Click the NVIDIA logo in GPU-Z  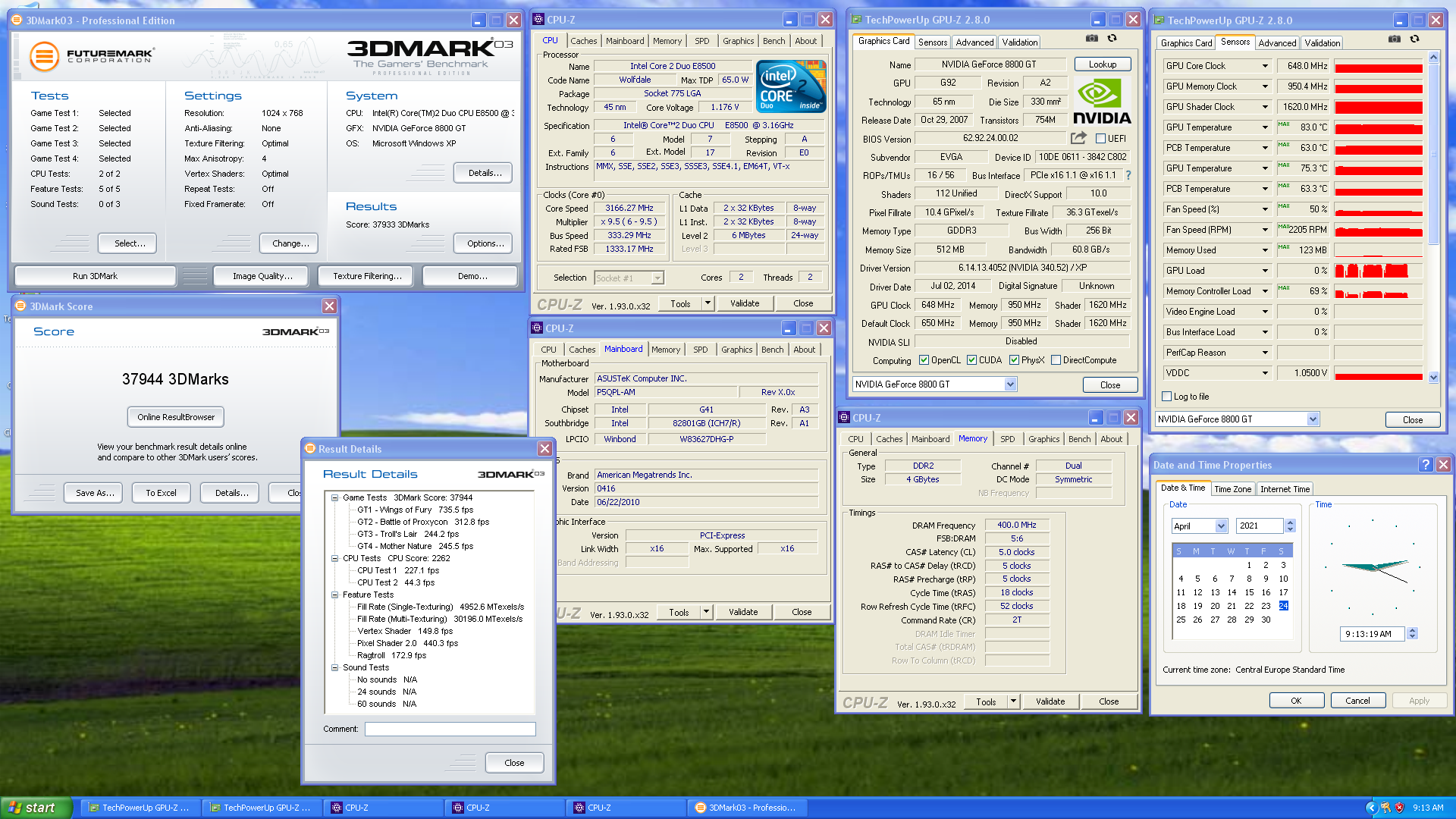1102,102
